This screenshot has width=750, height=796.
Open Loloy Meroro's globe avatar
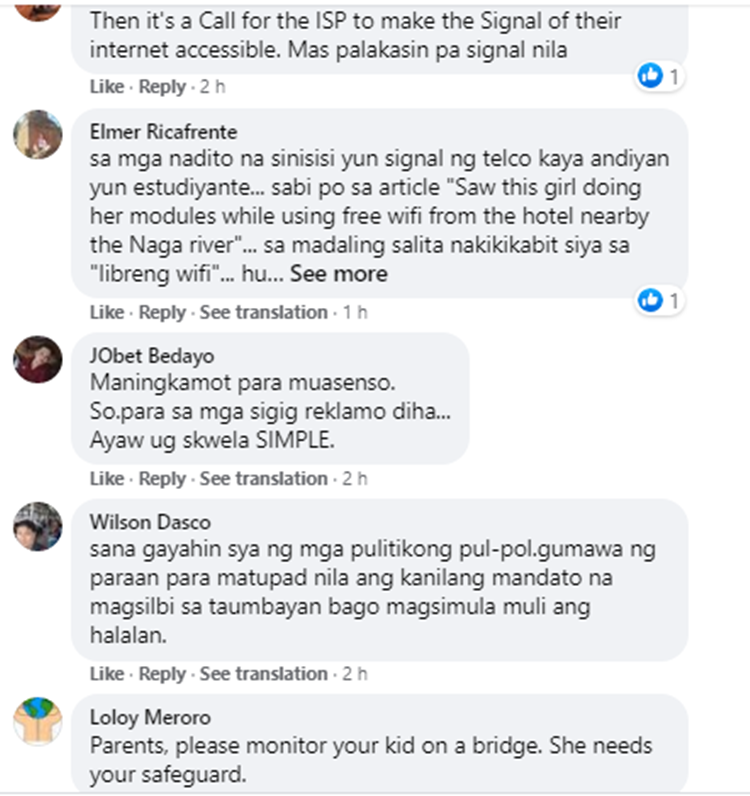tap(38, 721)
